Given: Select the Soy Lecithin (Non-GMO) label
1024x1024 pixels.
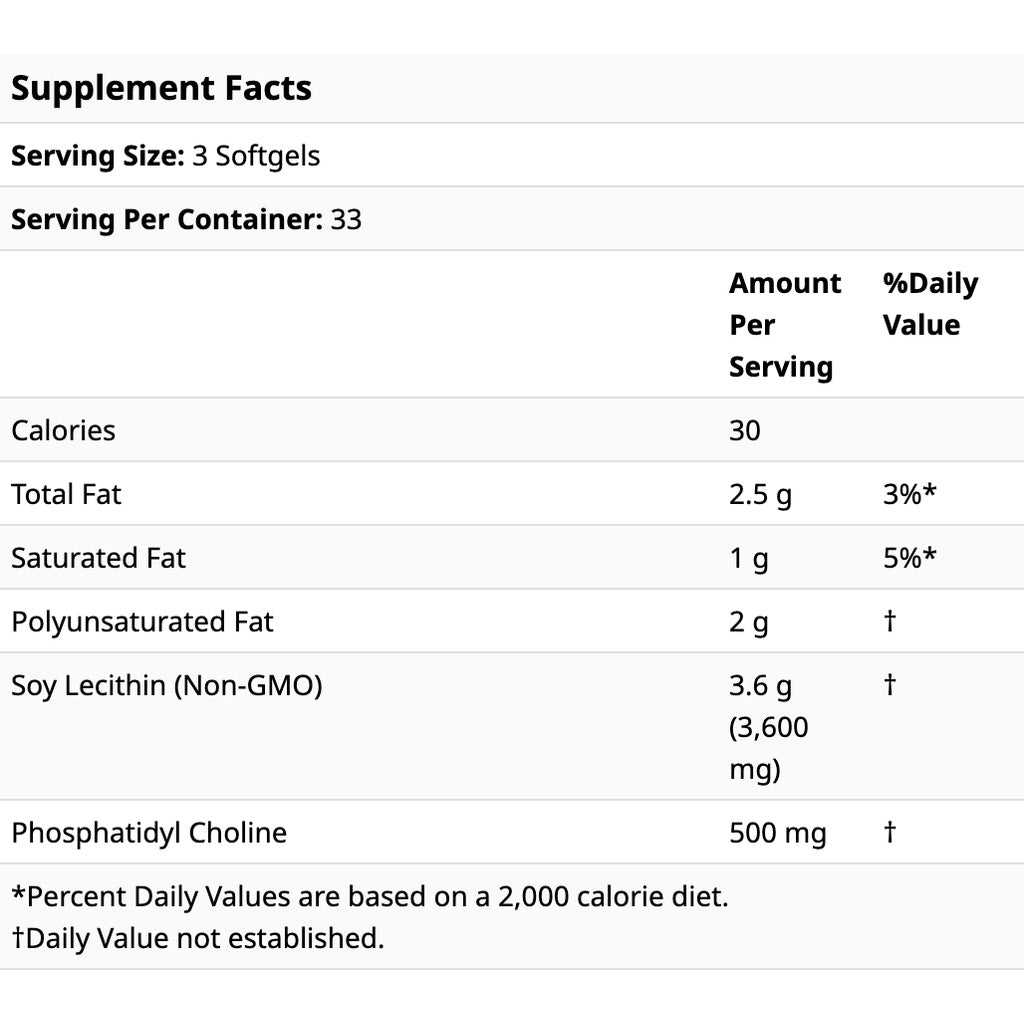Looking at the screenshot, I should (x=167, y=686).
